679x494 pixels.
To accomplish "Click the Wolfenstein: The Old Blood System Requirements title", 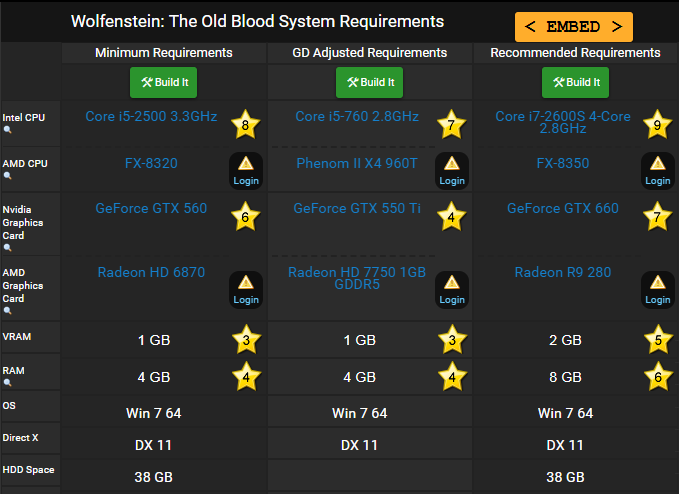I will point(258,22).
